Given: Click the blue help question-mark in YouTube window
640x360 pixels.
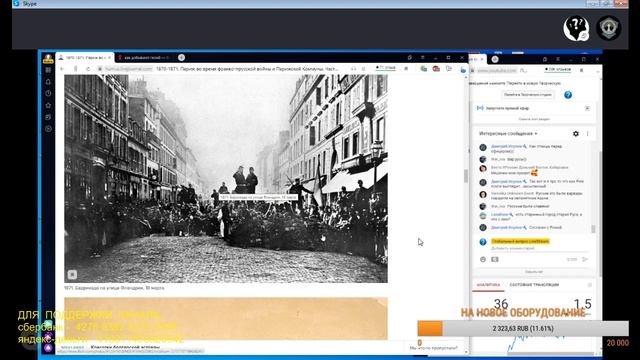Looking at the screenshot, I should click(568, 95).
